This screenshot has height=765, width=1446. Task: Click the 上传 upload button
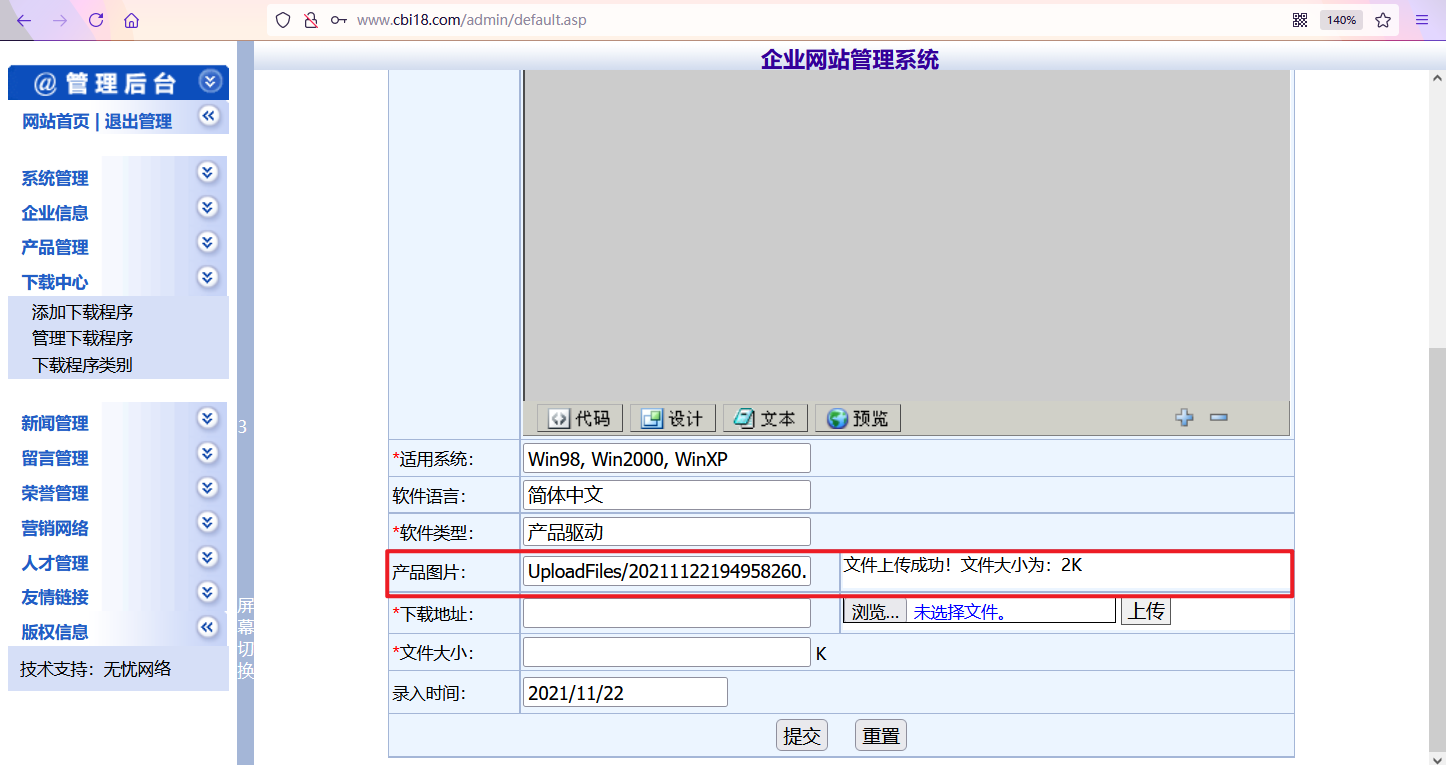pyautogui.click(x=1145, y=611)
